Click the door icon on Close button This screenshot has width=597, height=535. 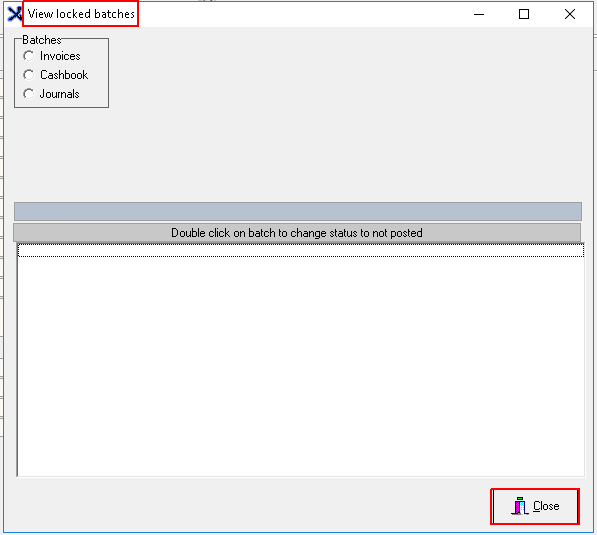(x=520, y=506)
